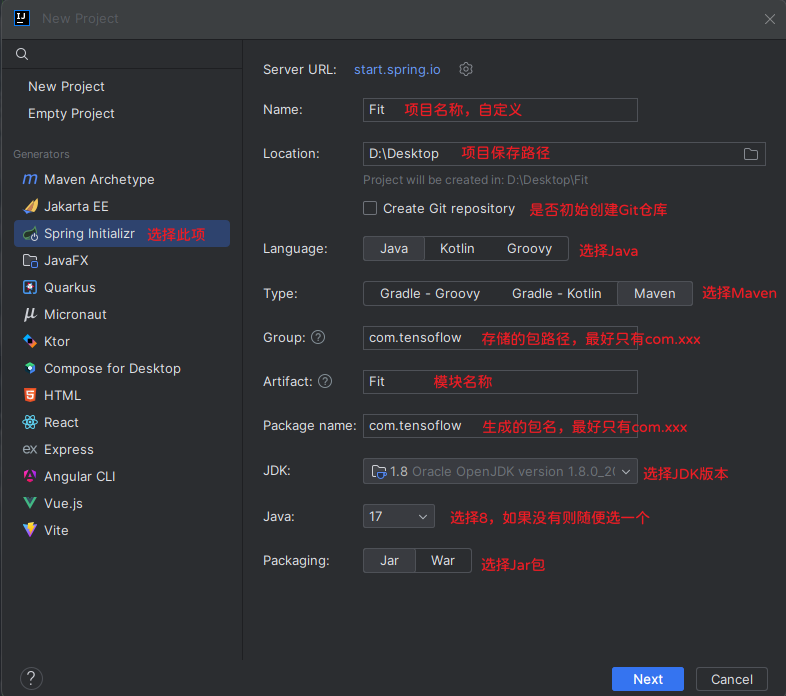Viewport: 786px width, 696px height.
Task: Click the search magnifier icon
Action: (x=22, y=54)
